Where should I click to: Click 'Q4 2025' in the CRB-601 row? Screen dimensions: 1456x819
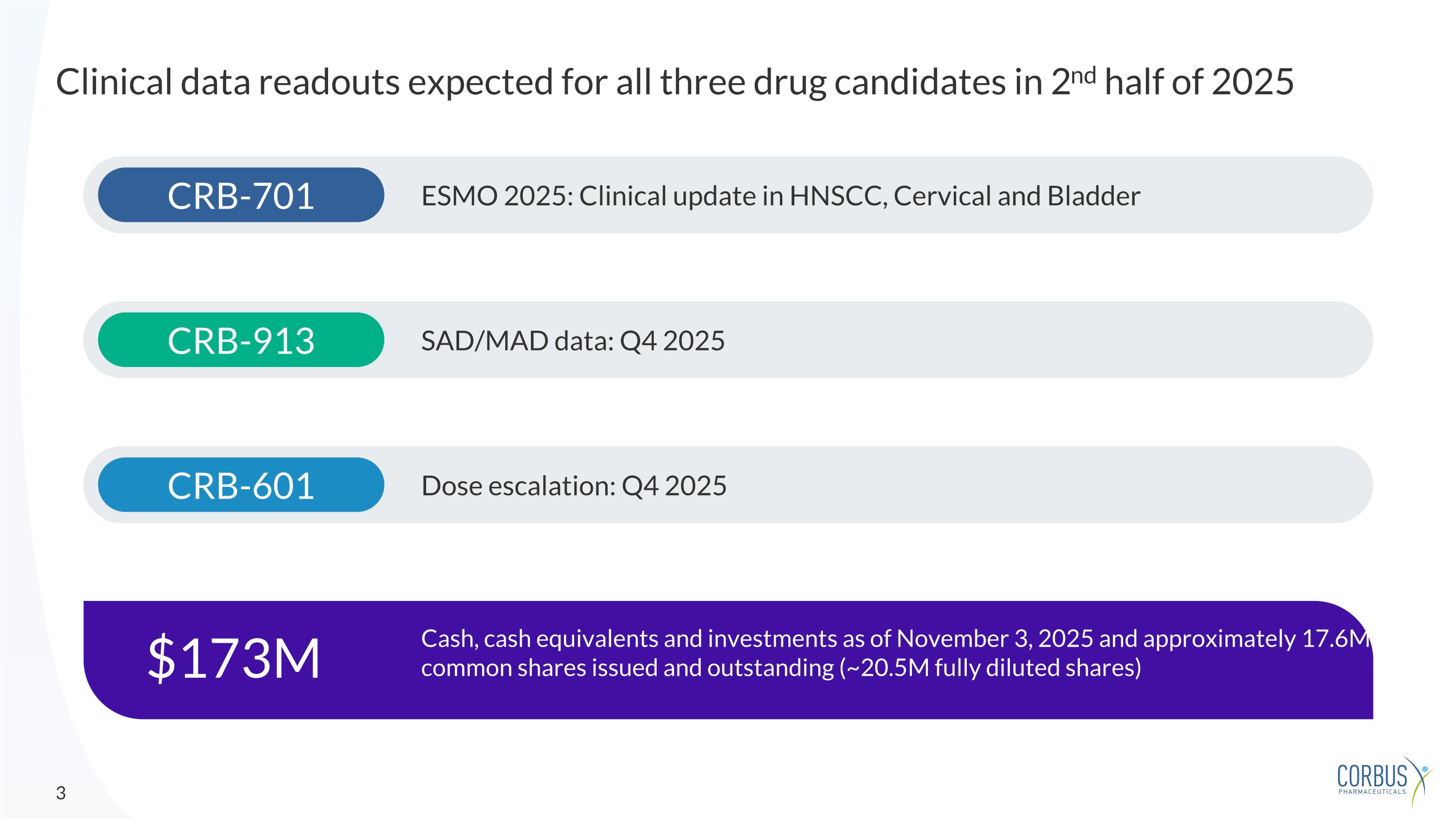[674, 486]
